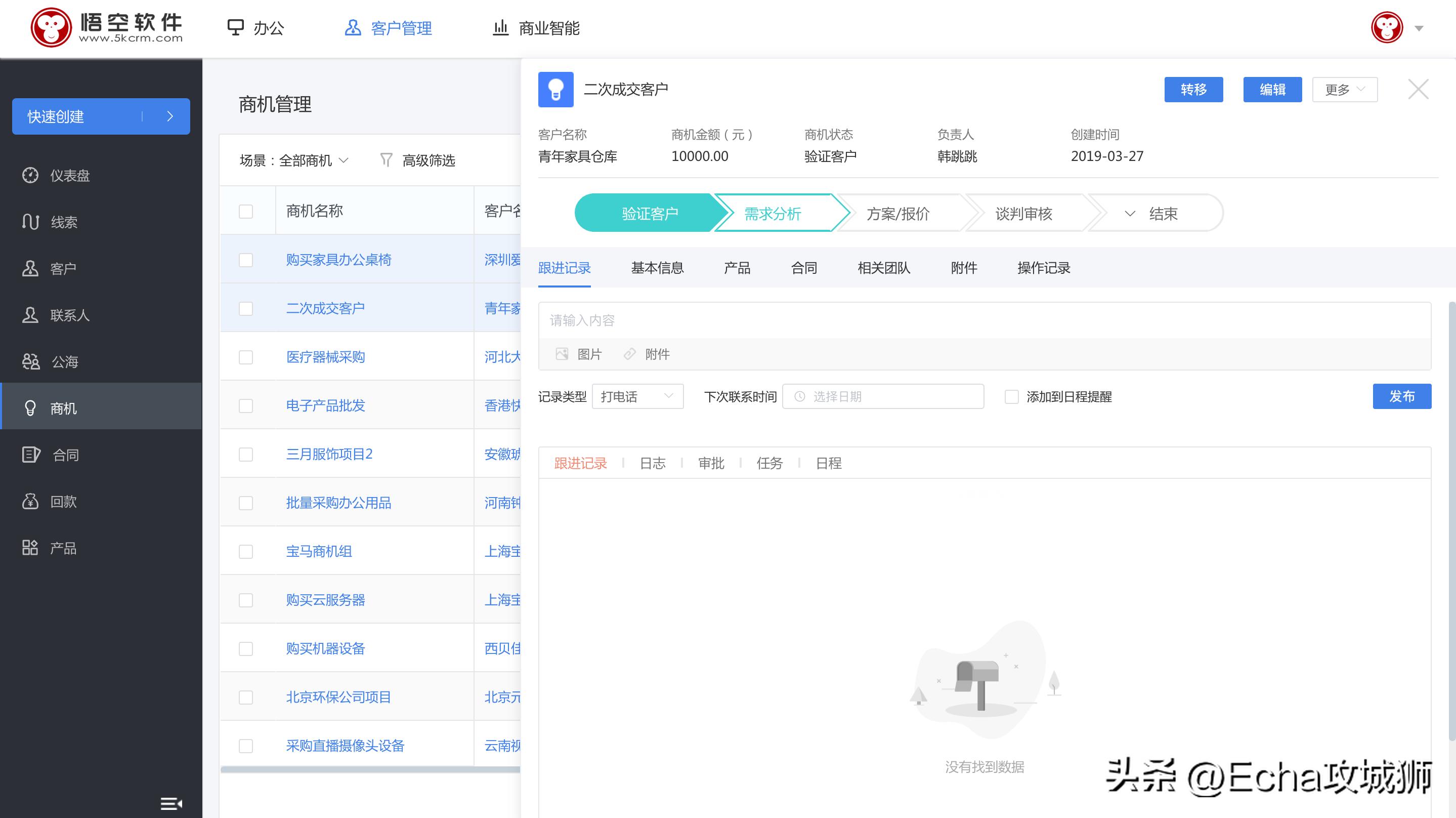Collapse the sidebar via bottom toggle icon
Screen dimensions: 1456x818
pos(170,803)
